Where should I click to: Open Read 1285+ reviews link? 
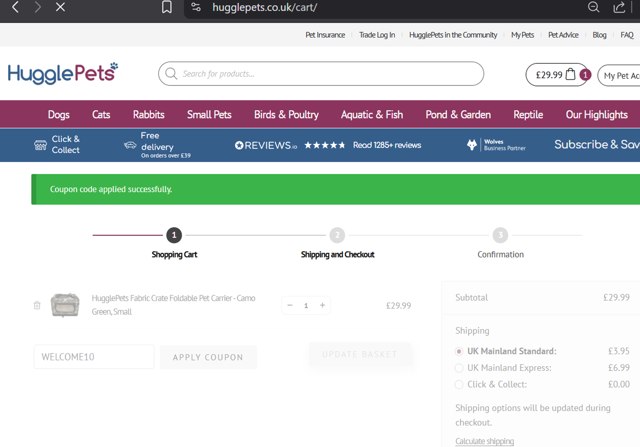click(387, 145)
